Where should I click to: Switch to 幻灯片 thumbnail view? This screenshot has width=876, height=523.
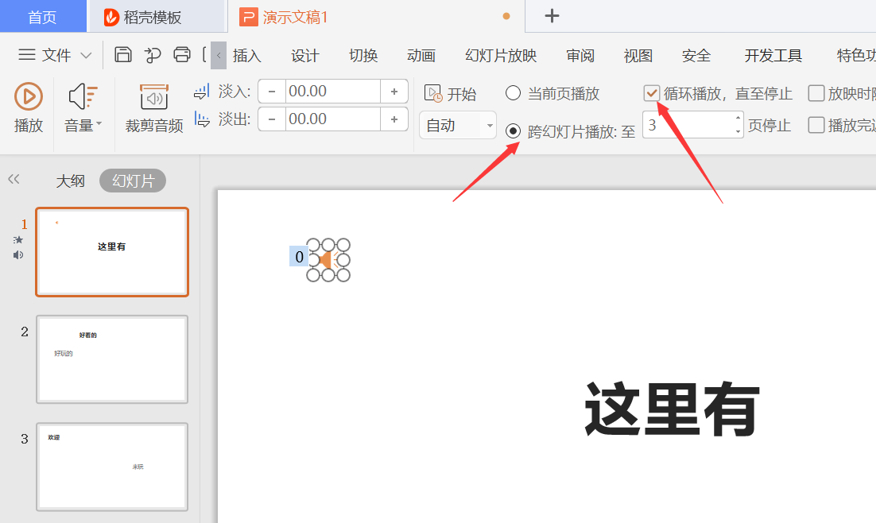[x=133, y=180]
